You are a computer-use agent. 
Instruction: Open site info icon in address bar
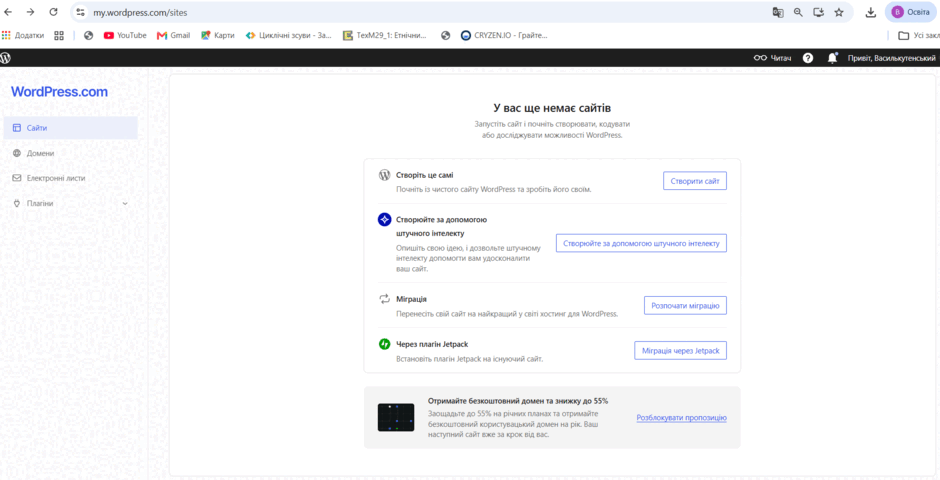[81, 12]
